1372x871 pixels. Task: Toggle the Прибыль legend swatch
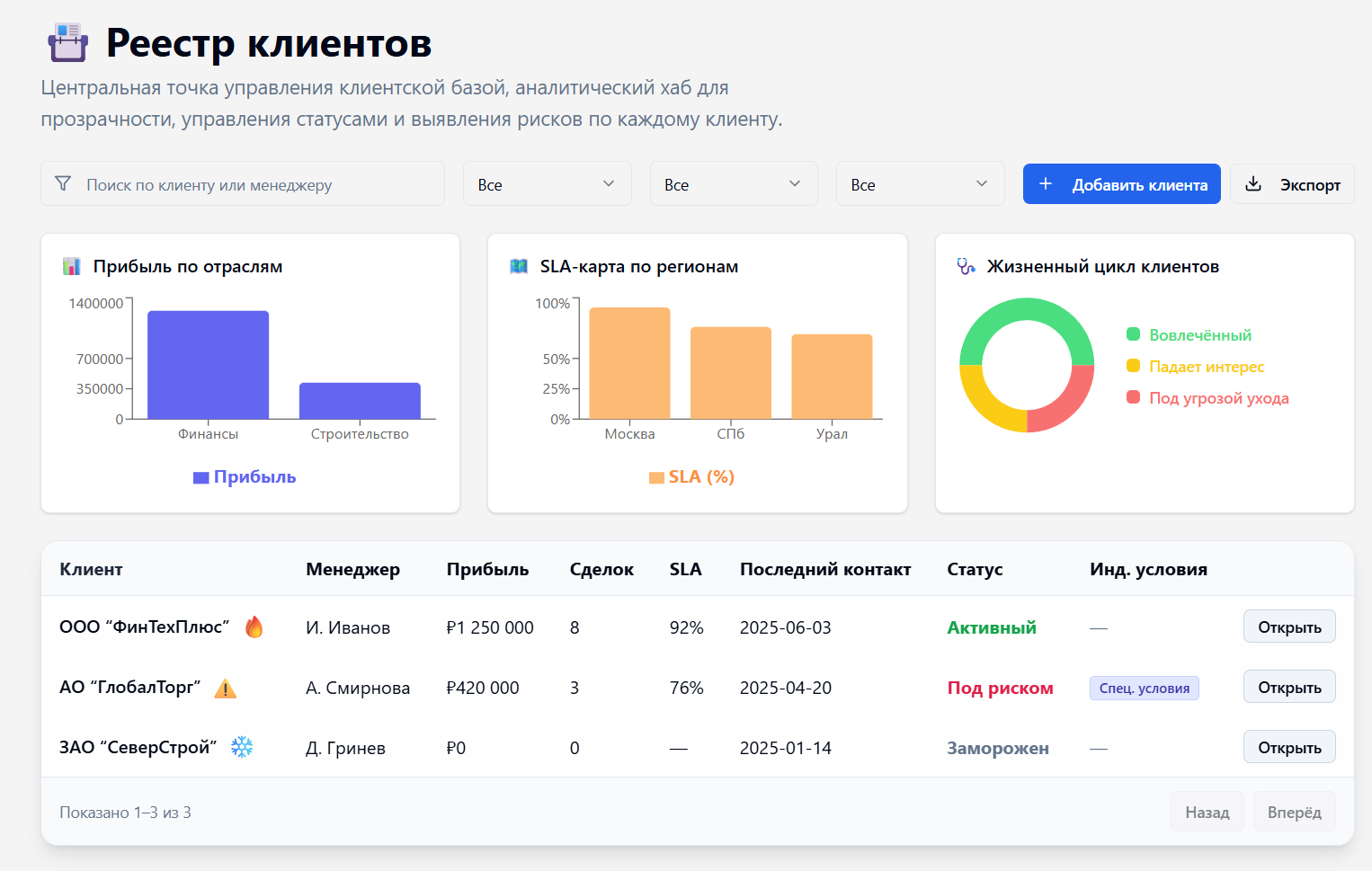pyautogui.click(x=201, y=477)
